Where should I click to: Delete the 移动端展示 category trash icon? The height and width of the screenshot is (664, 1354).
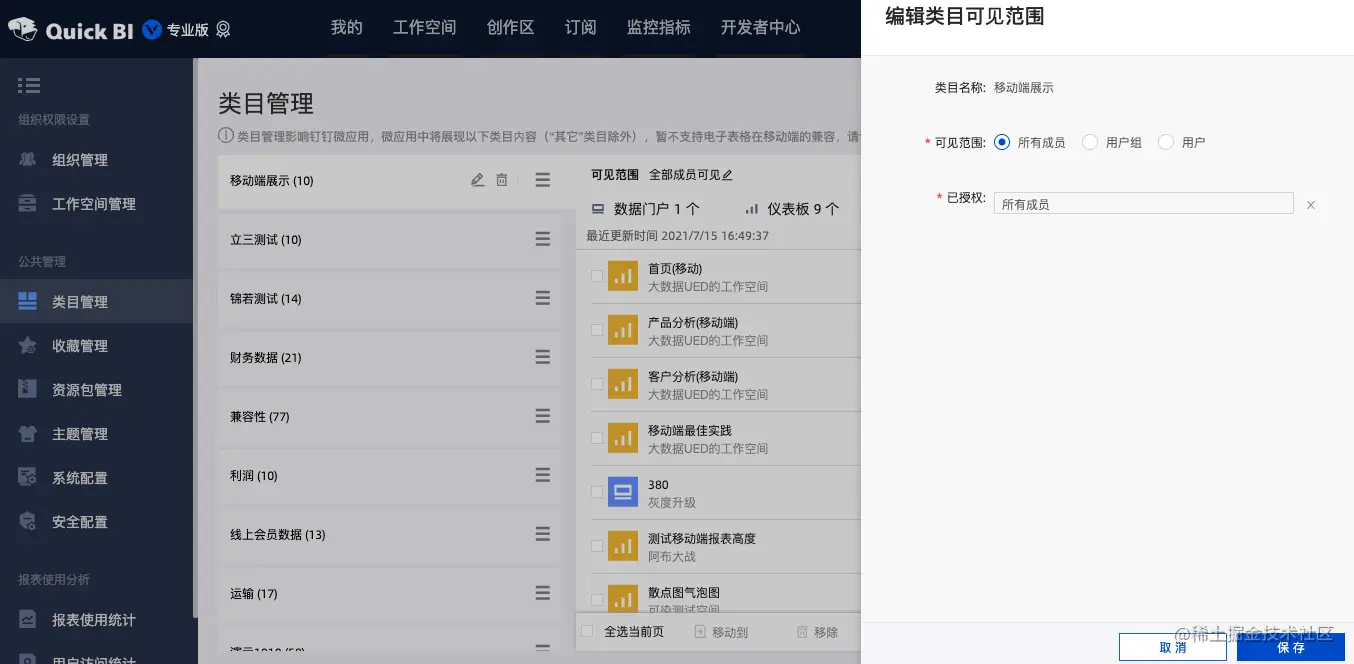[x=502, y=180]
